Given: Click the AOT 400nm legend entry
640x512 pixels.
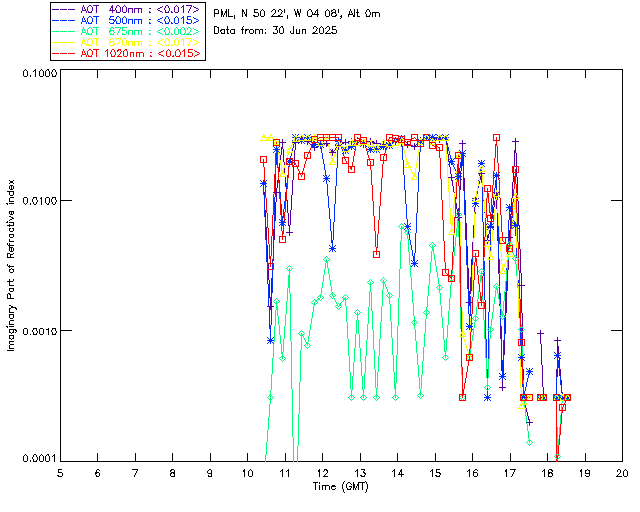Looking at the screenshot, I should [x=127, y=9].
